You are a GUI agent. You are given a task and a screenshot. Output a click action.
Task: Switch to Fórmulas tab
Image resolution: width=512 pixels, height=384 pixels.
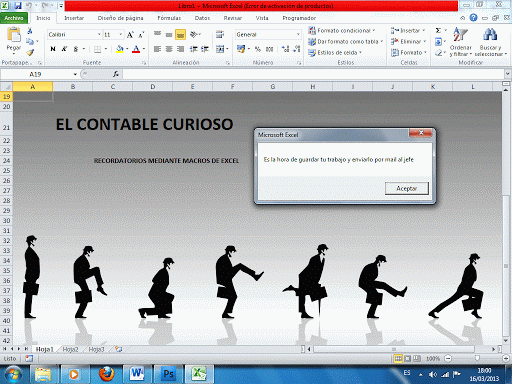pyautogui.click(x=169, y=18)
